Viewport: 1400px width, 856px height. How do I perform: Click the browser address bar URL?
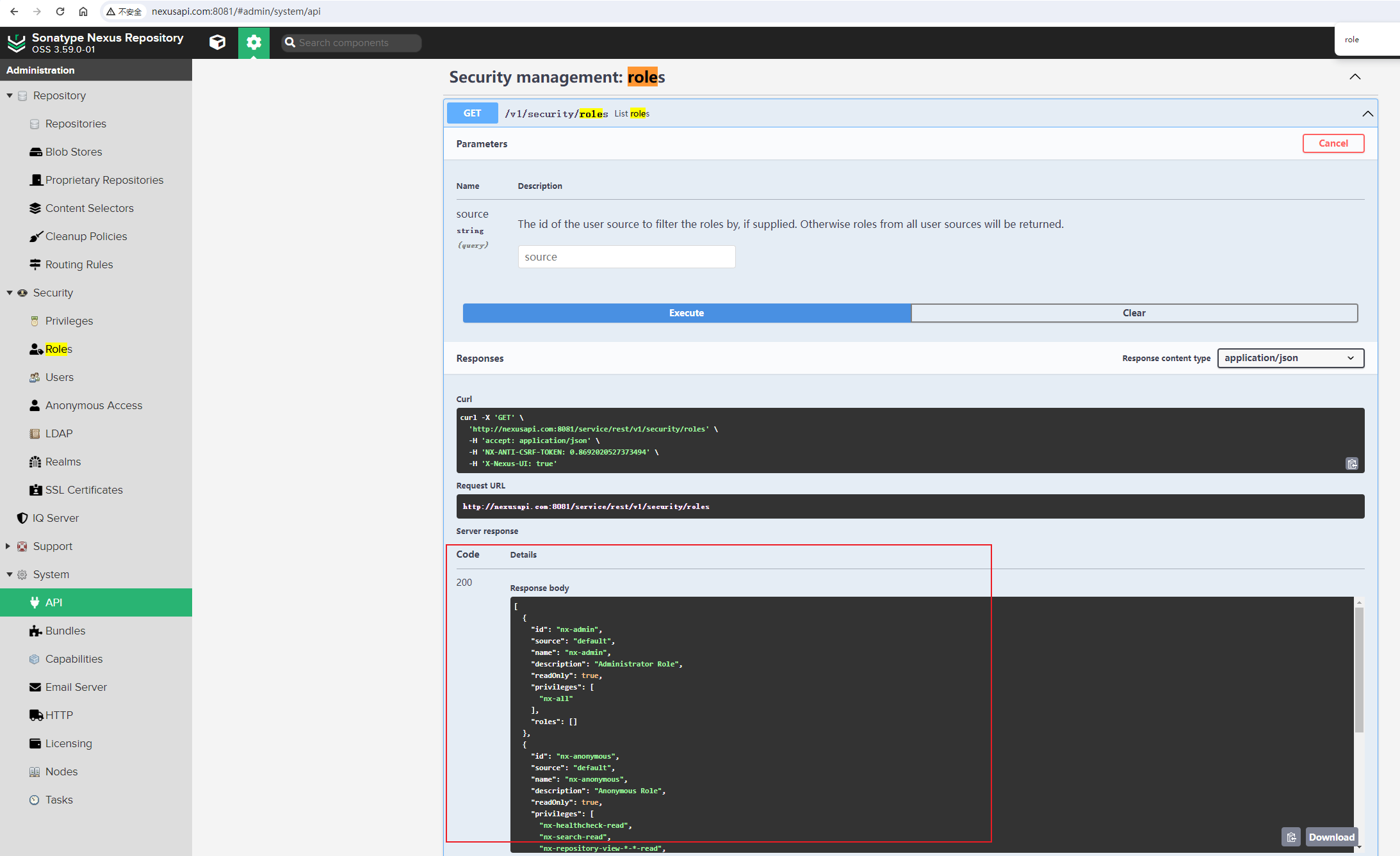pos(236,12)
